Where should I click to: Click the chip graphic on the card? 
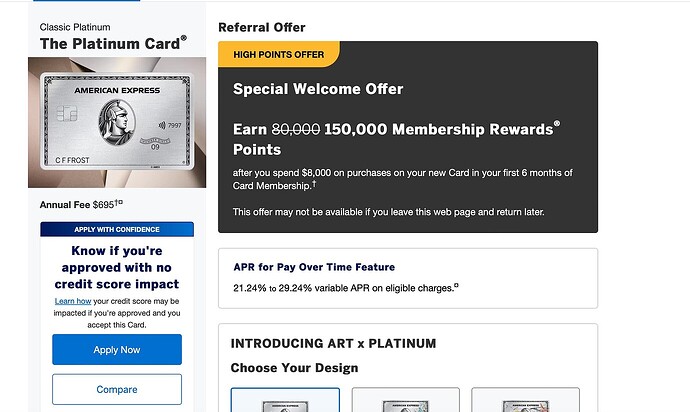(x=67, y=114)
